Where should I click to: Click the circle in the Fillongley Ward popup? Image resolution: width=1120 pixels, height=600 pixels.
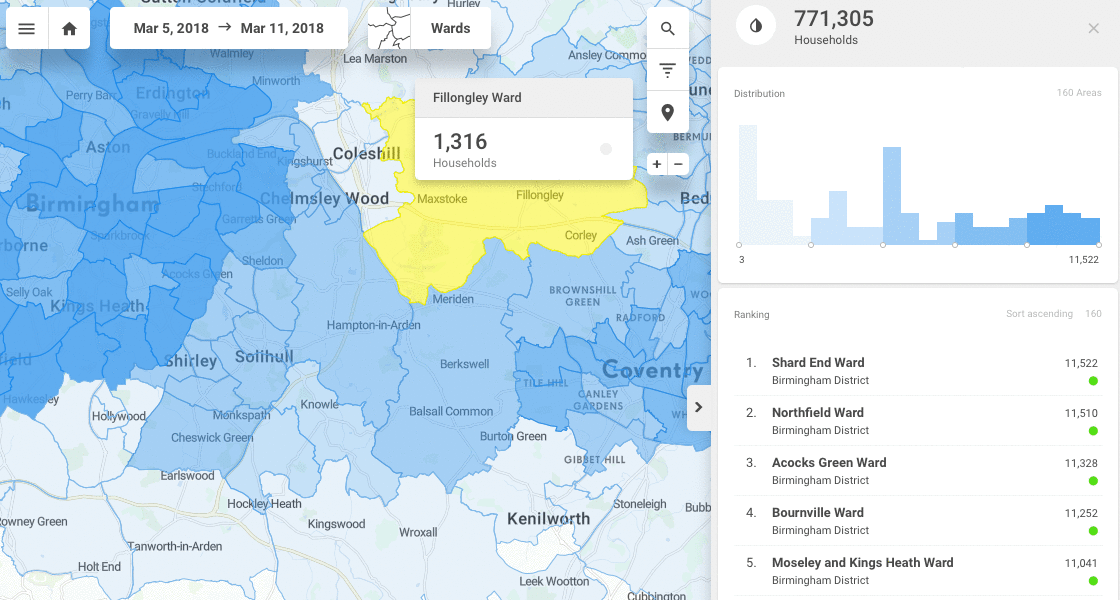[607, 148]
